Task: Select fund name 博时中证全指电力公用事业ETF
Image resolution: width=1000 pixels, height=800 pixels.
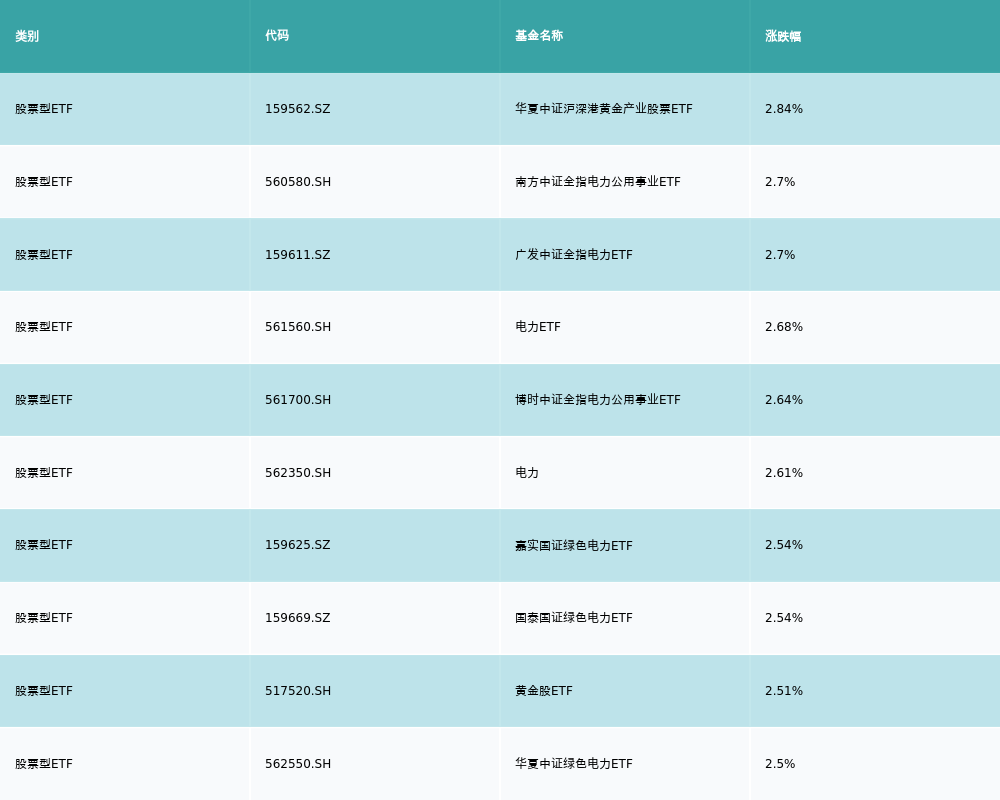Action: 598,400
